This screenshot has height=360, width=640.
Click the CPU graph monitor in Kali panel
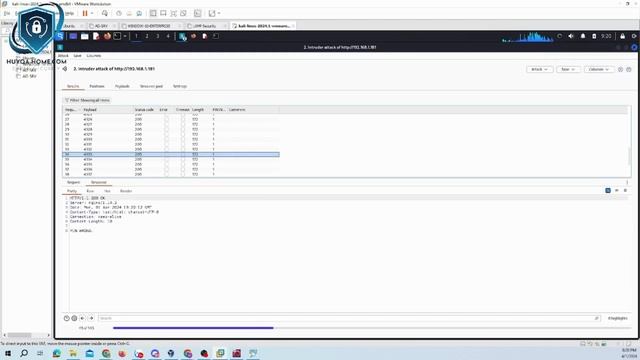(x=528, y=37)
